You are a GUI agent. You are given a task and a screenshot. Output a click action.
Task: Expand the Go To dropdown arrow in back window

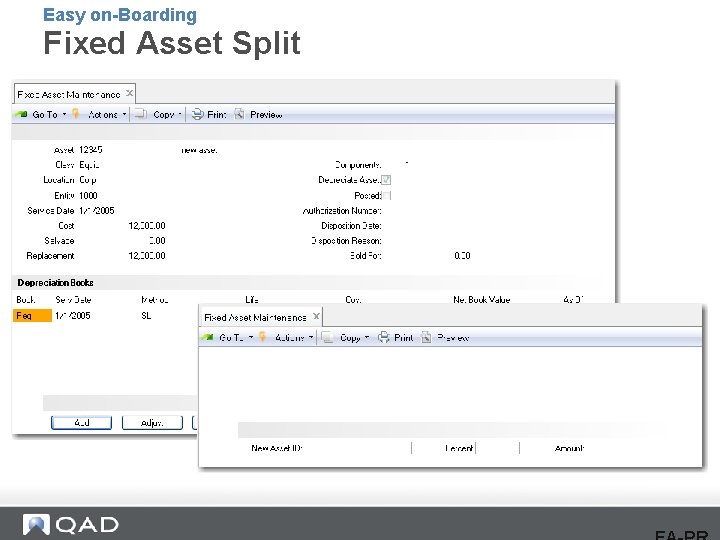point(64,114)
